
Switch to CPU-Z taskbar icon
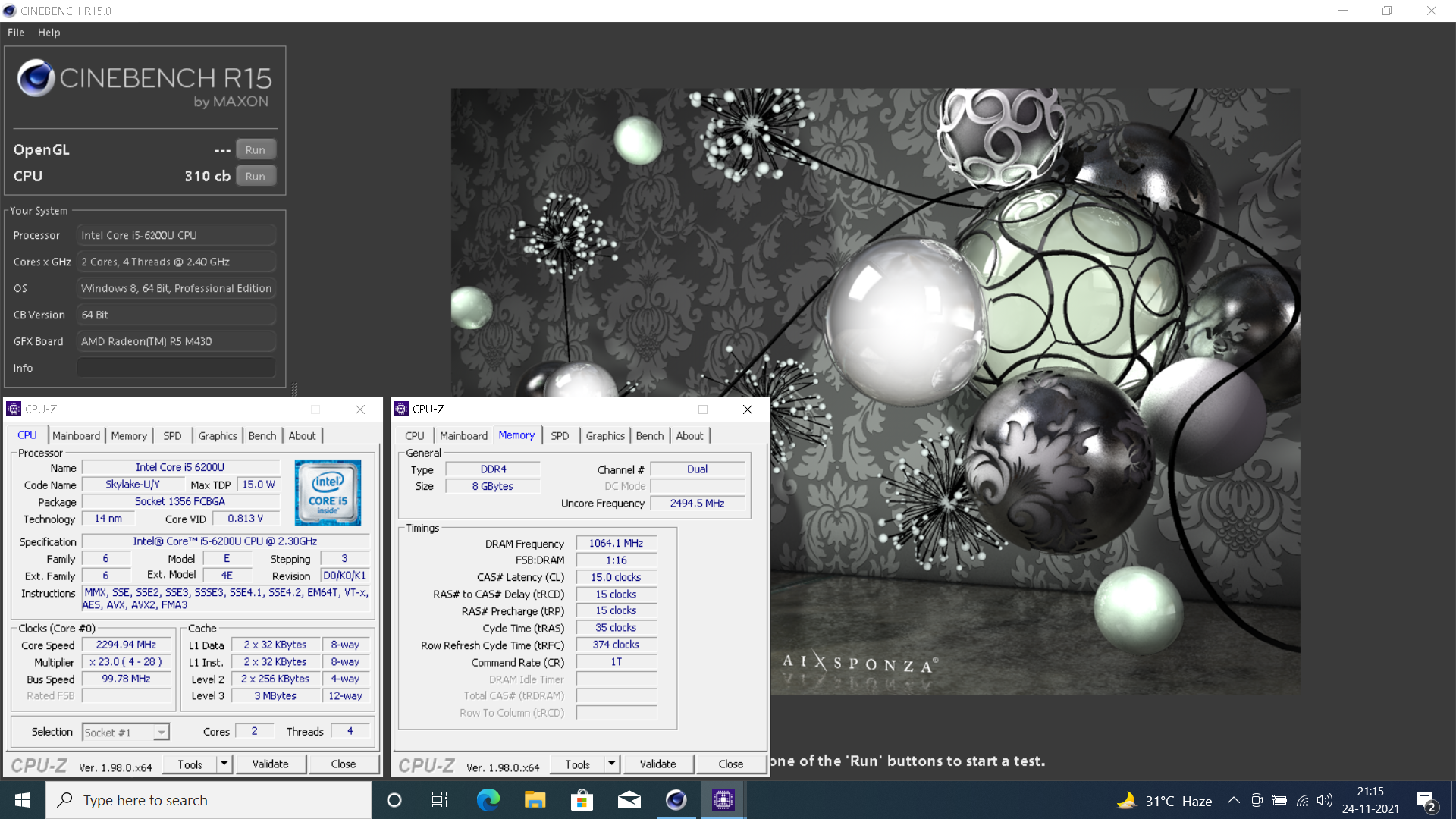(x=723, y=800)
